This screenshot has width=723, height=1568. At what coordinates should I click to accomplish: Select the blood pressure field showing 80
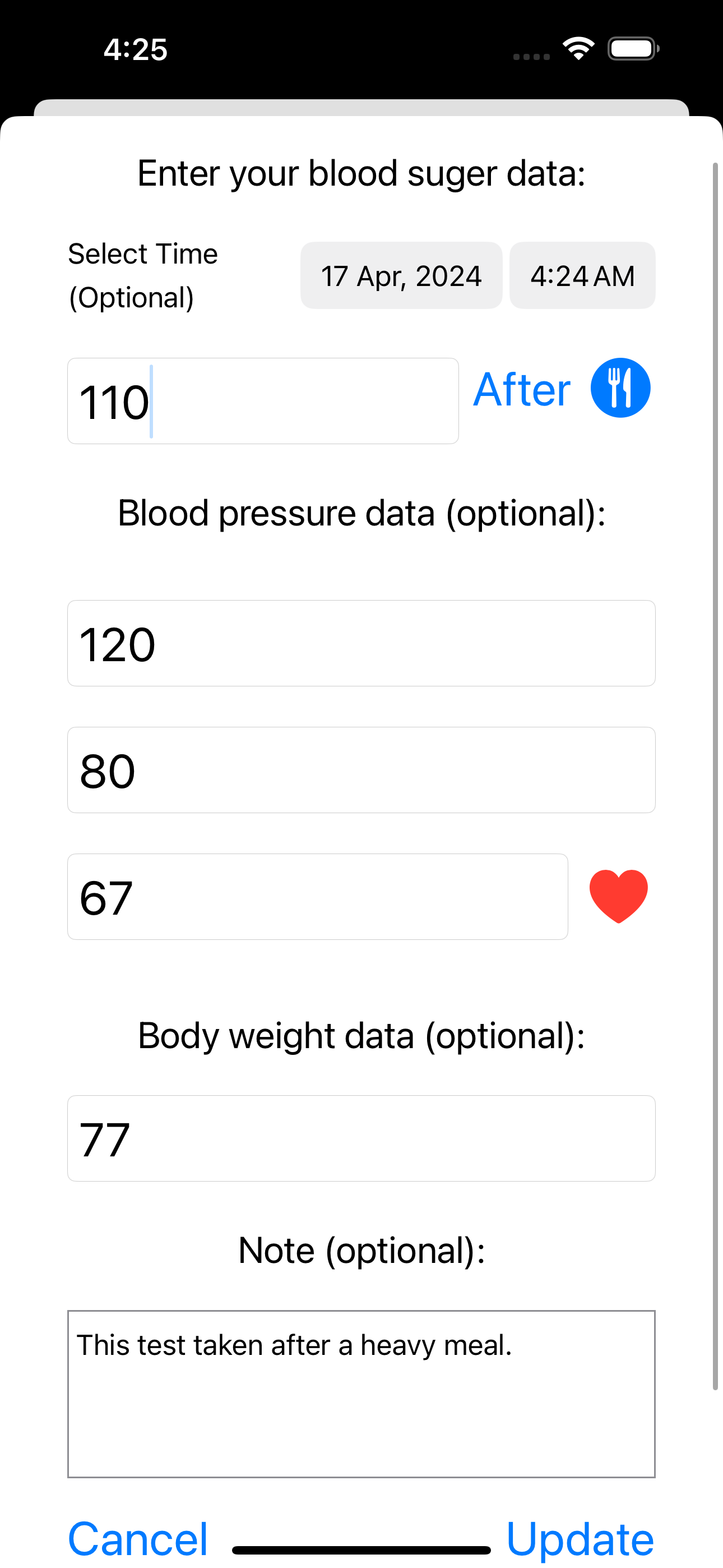(x=361, y=770)
